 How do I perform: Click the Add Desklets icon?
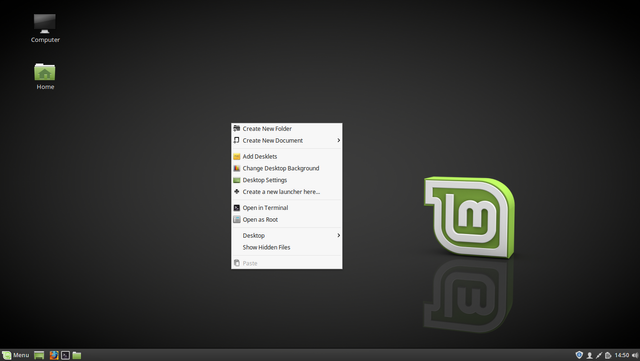coord(236,156)
